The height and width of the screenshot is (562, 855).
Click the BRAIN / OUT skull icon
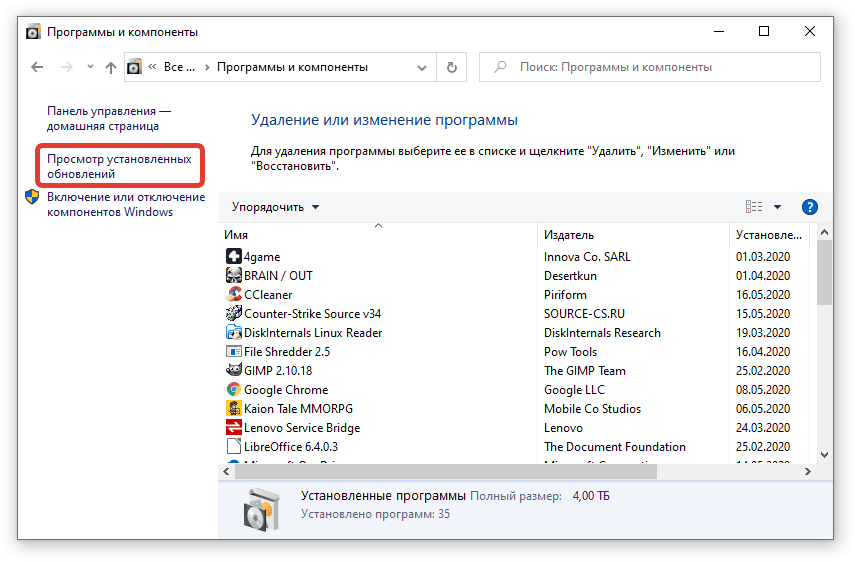[x=233, y=275]
